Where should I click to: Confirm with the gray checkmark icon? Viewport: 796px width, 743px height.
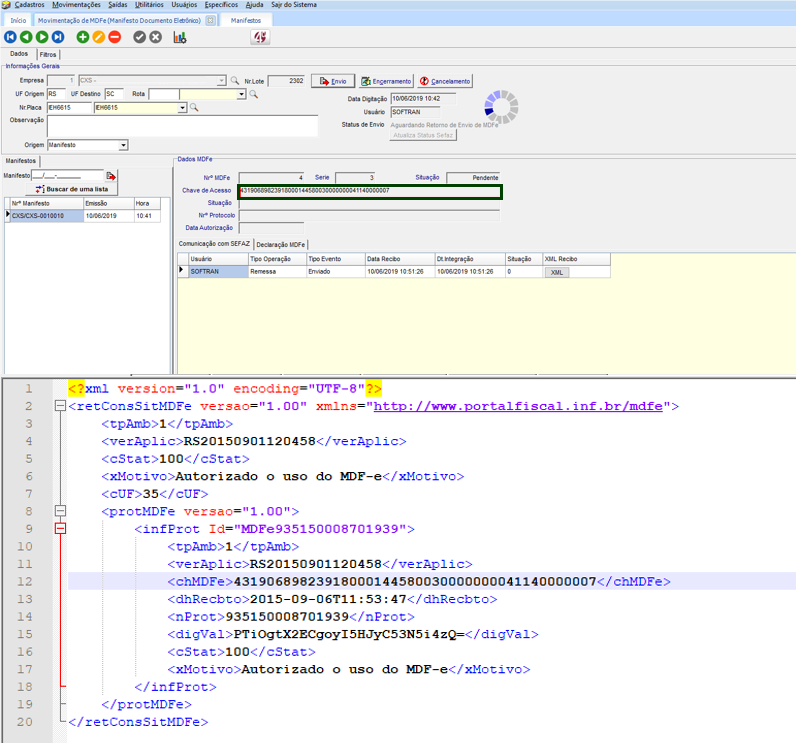140,37
